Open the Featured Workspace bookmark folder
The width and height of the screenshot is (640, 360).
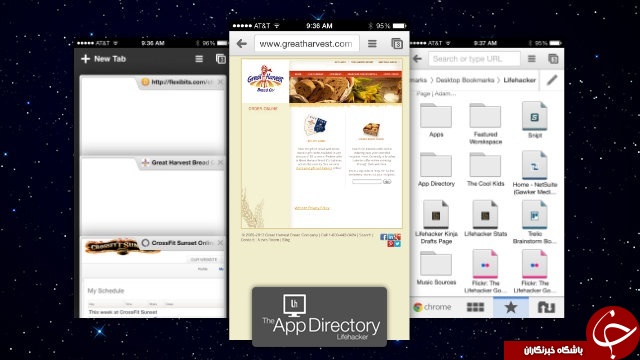point(485,124)
